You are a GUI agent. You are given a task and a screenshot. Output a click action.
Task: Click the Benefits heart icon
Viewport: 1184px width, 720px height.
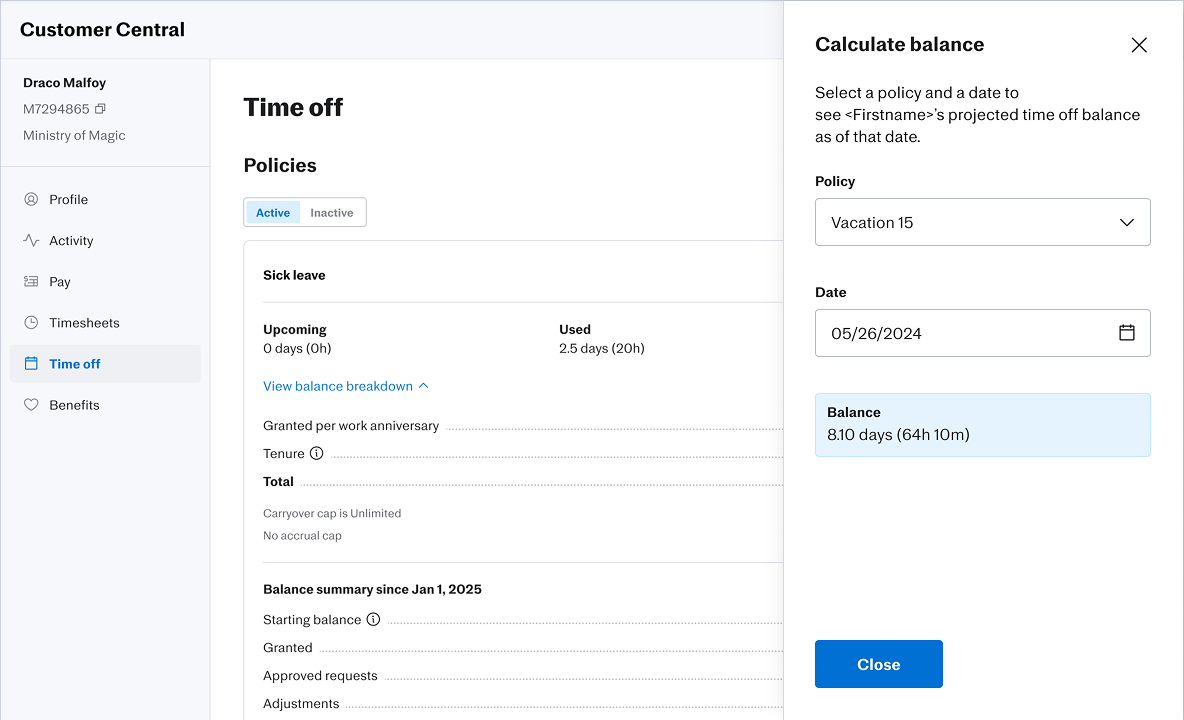pyautogui.click(x=31, y=405)
